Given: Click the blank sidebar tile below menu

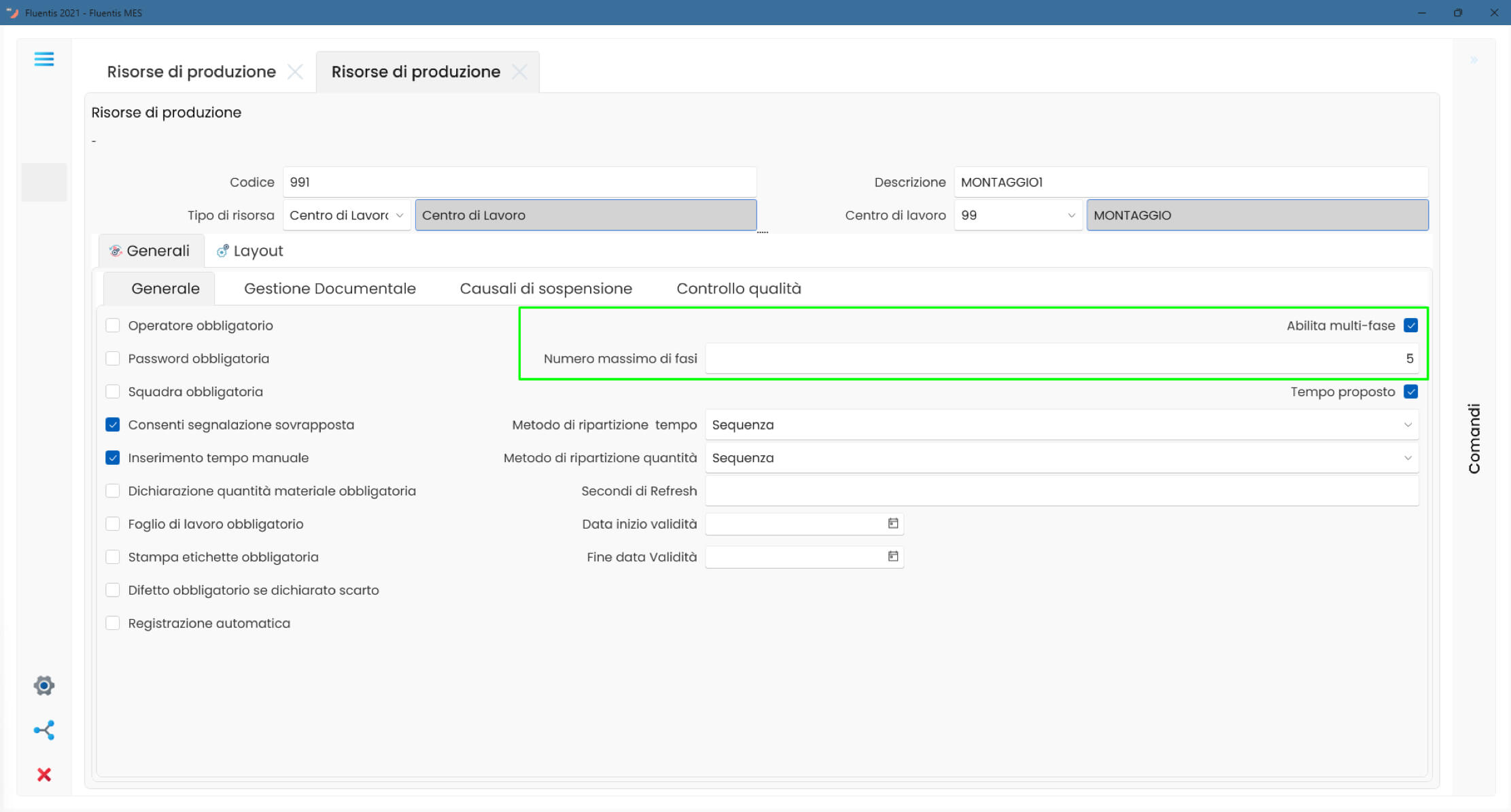Looking at the screenshot, I should click(44, 182).
